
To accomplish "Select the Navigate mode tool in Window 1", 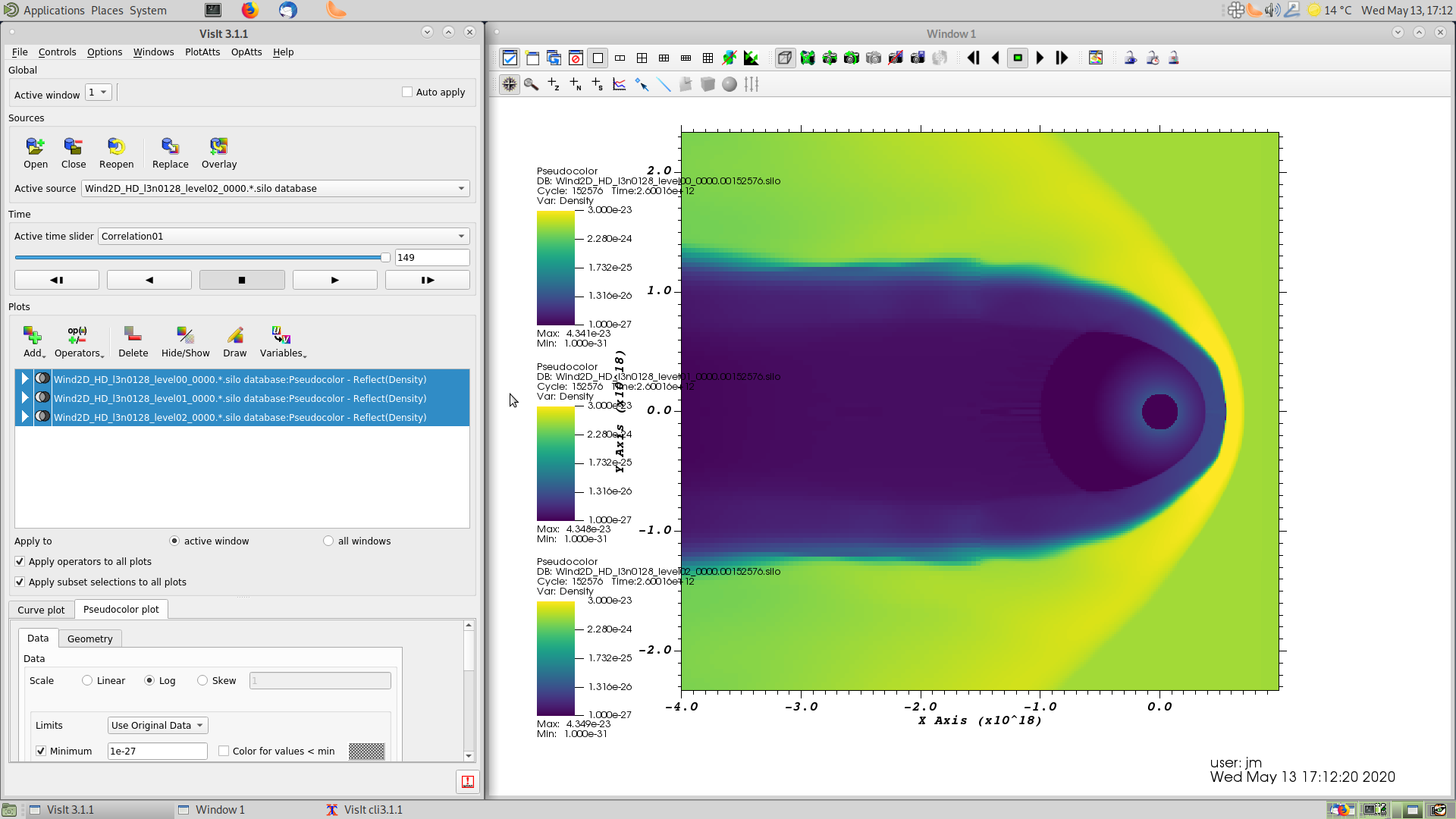I will point(510,84).
